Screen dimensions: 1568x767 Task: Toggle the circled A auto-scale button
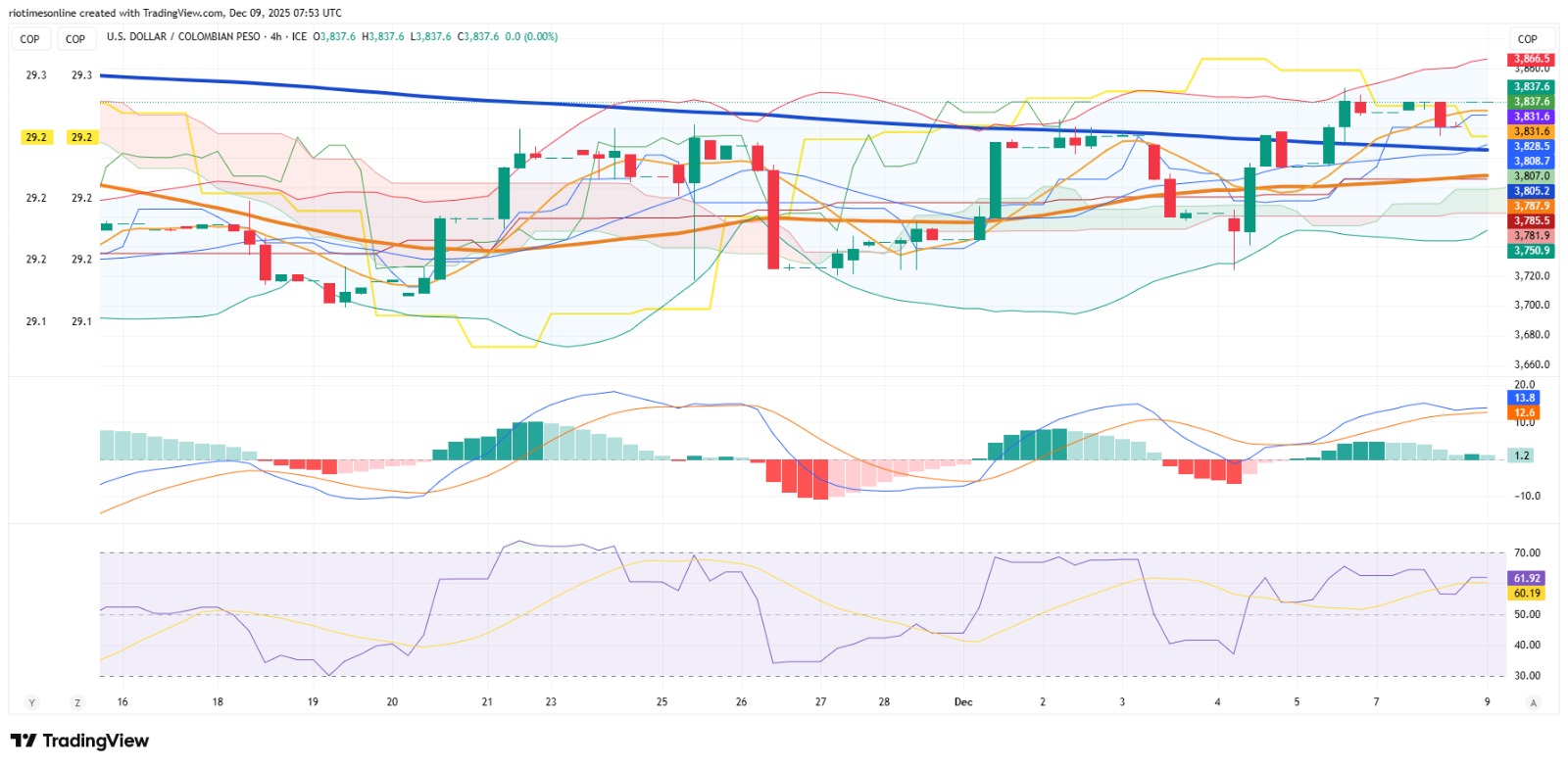[1534, 702]
